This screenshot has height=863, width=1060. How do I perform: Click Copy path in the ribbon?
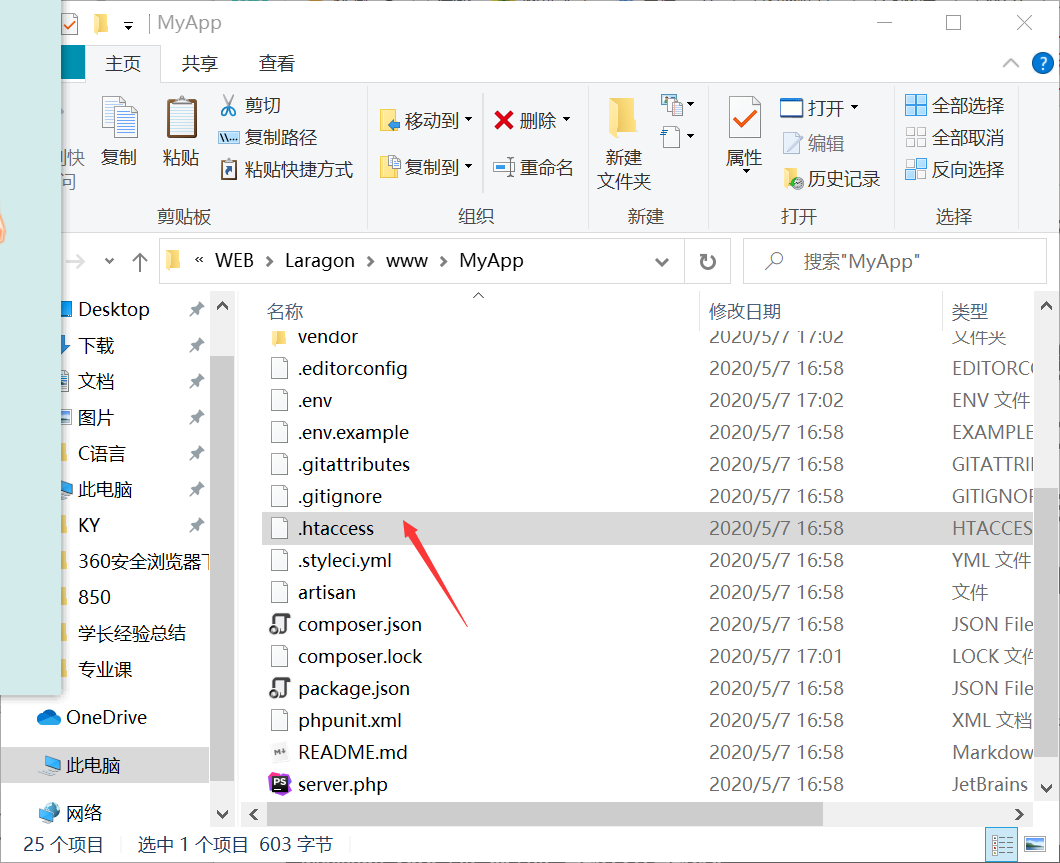pos(268,138)
